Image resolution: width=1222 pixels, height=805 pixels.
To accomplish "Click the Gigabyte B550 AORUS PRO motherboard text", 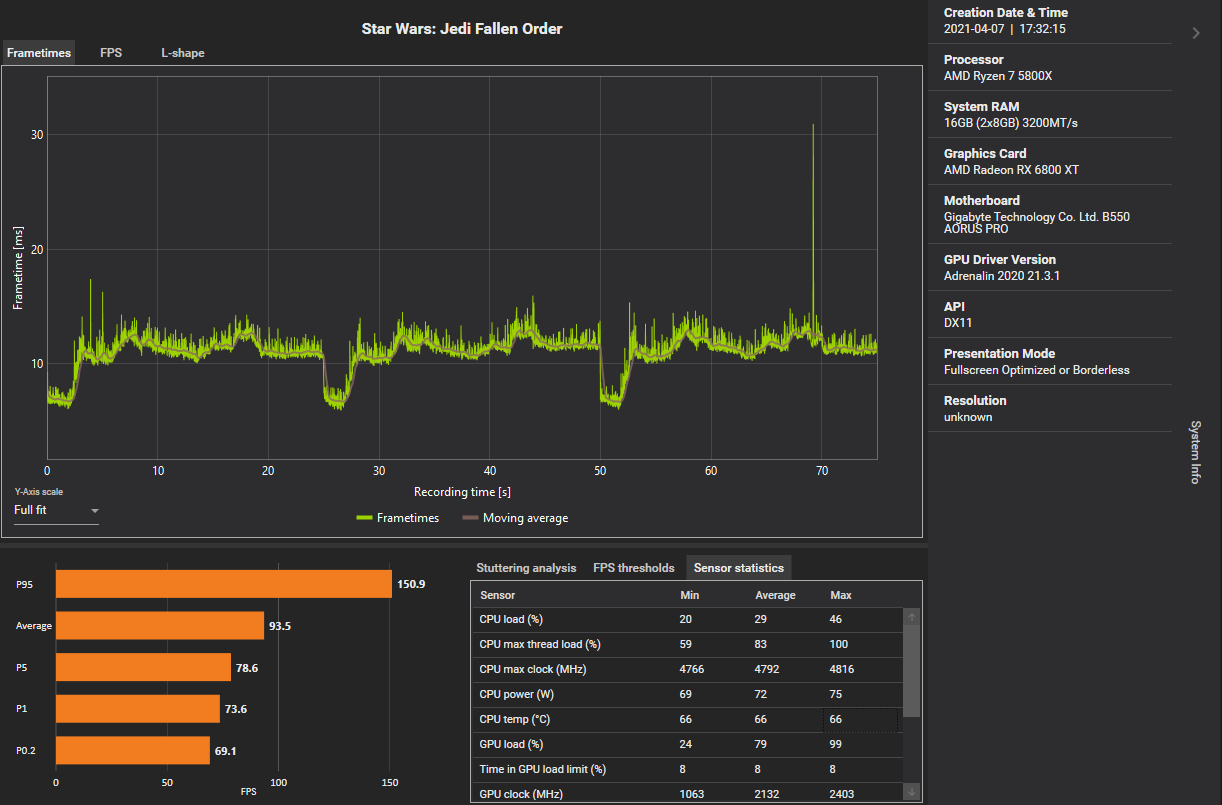I will (1037, 223).
